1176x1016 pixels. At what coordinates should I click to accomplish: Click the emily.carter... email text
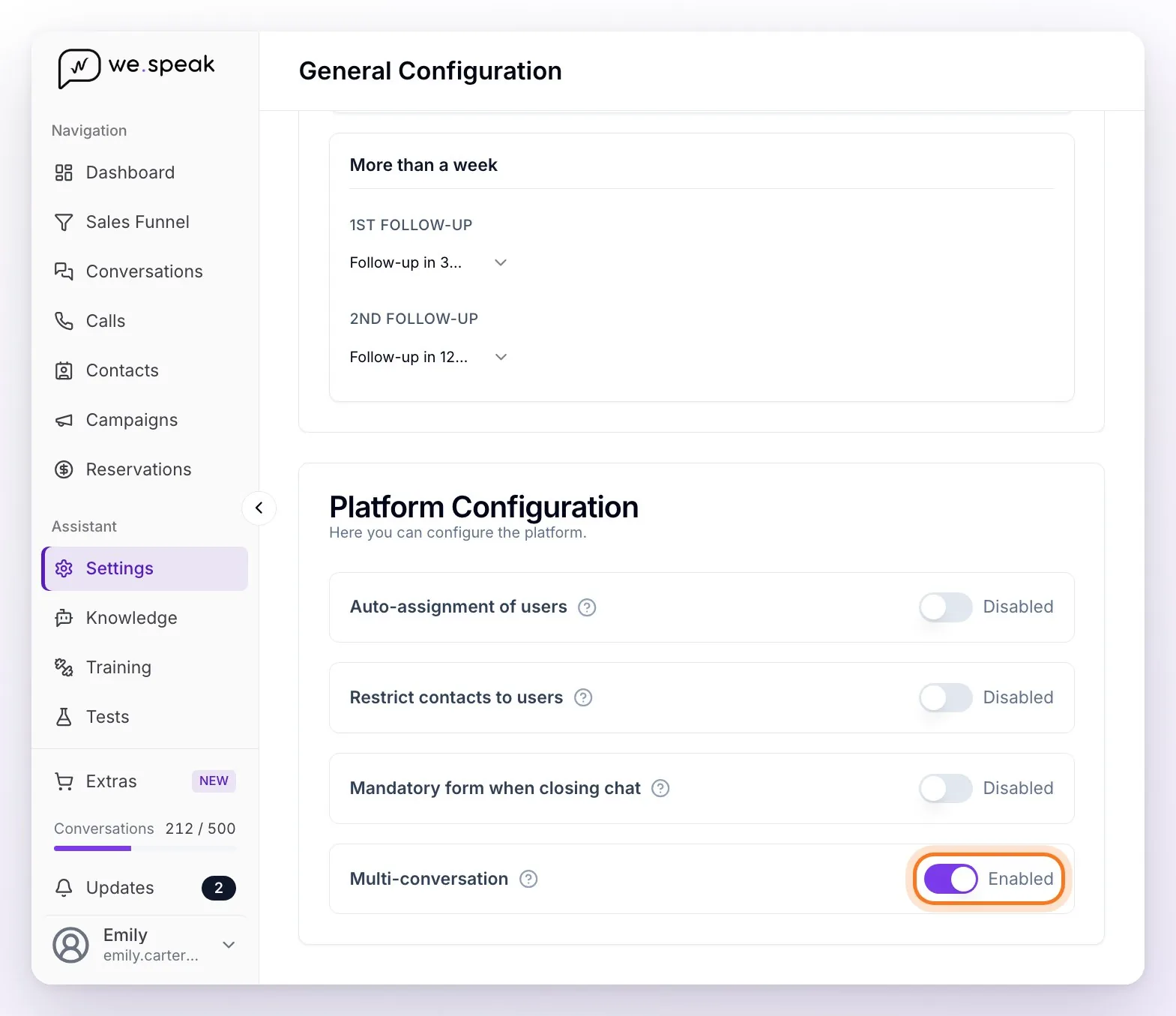151,955
